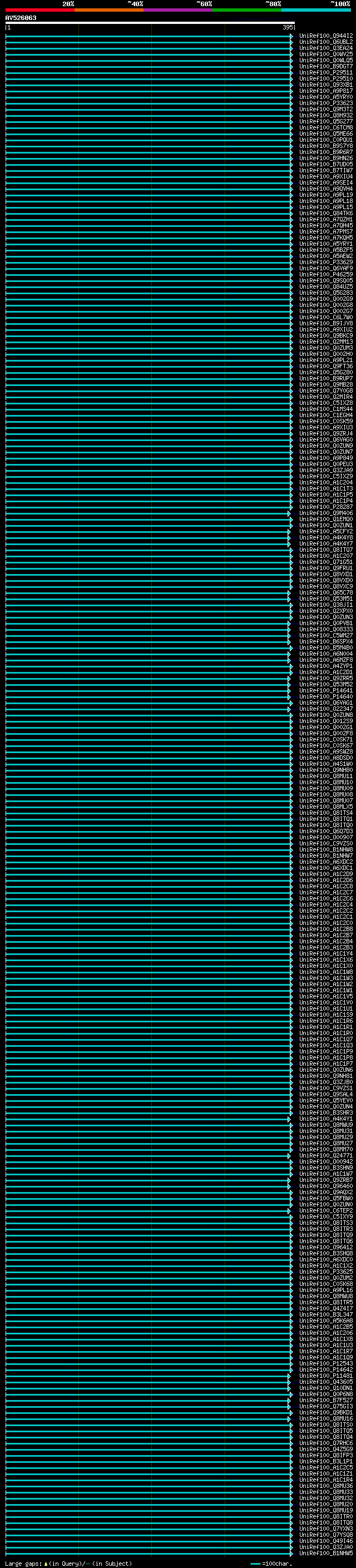Click the arrowhead of UniRef100_Q9M406 bar
Image resolution: width=356 pixels, height=1568 pixels.
[290, 513]
